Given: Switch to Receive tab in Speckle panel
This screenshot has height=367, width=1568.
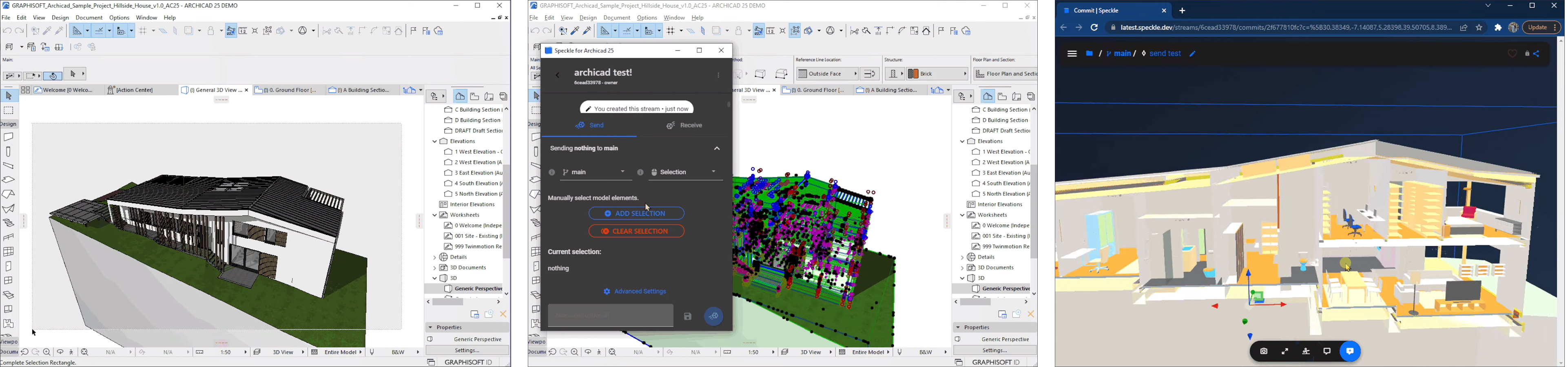Looking at the screenshot, I should click(685, 126).
